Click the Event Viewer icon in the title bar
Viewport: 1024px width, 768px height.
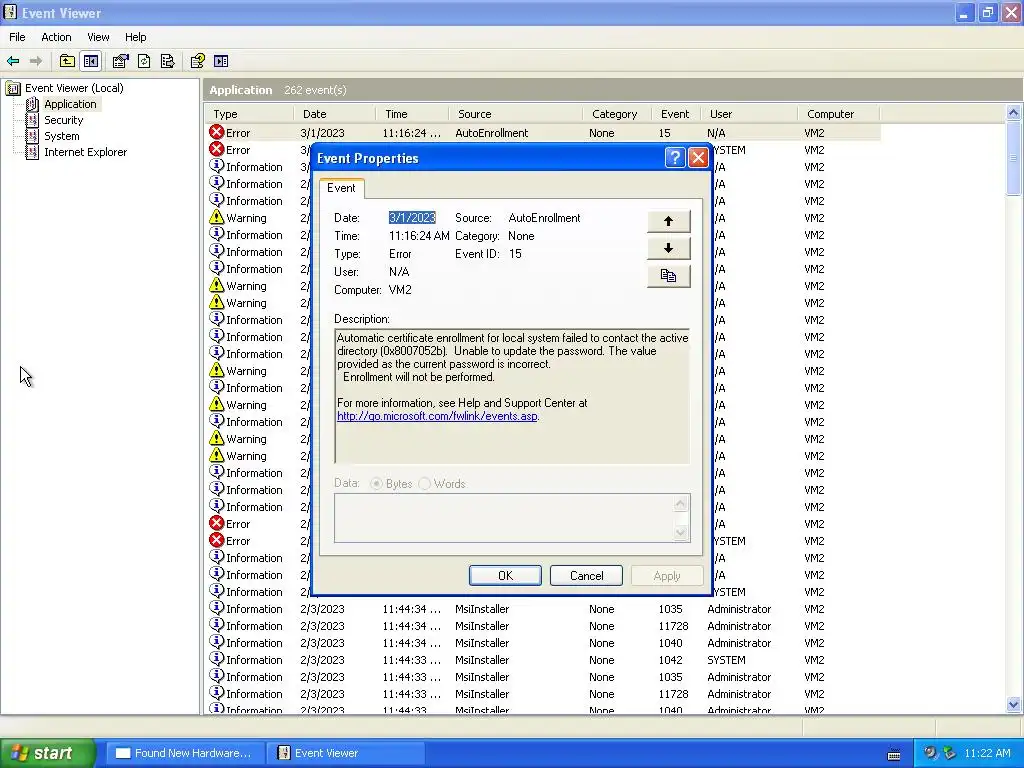click(10, 12)
